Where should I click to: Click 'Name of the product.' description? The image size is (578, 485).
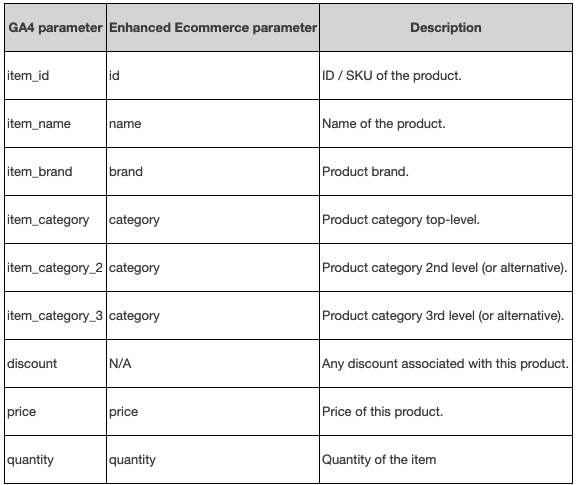pyautogui.click(x=384, y=123)
